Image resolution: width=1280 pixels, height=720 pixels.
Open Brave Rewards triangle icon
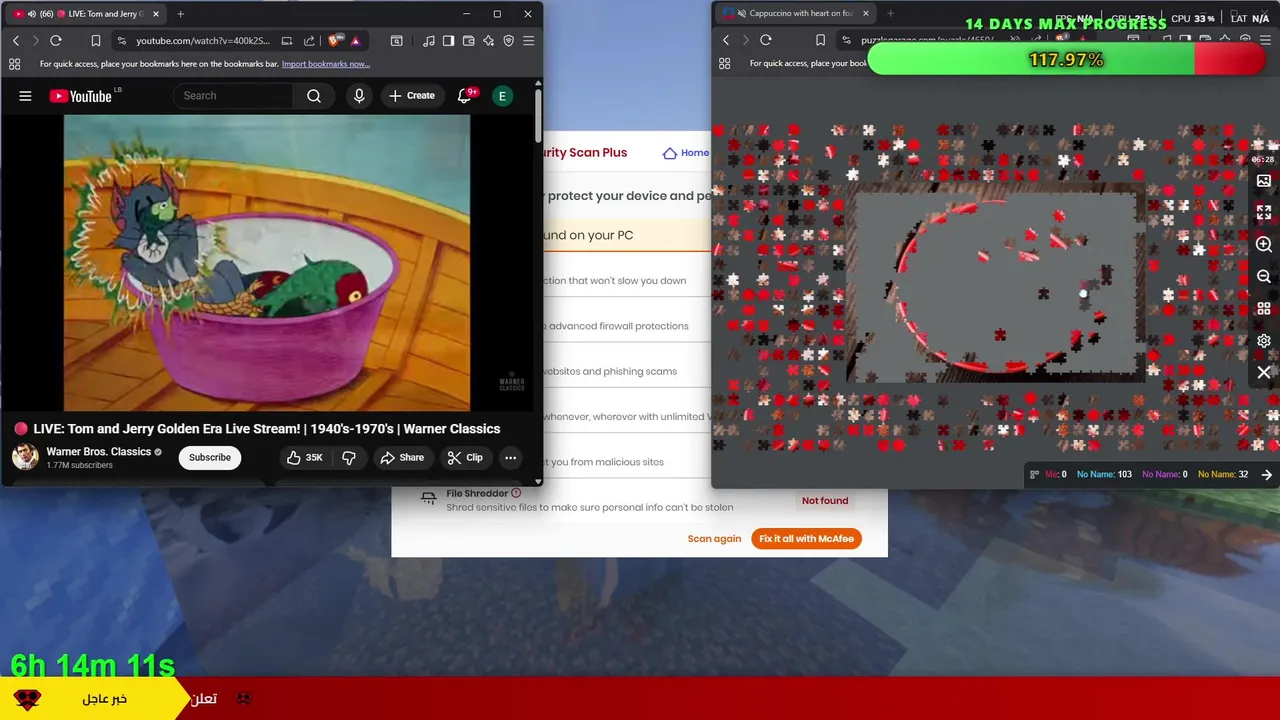tap(355, 41)
